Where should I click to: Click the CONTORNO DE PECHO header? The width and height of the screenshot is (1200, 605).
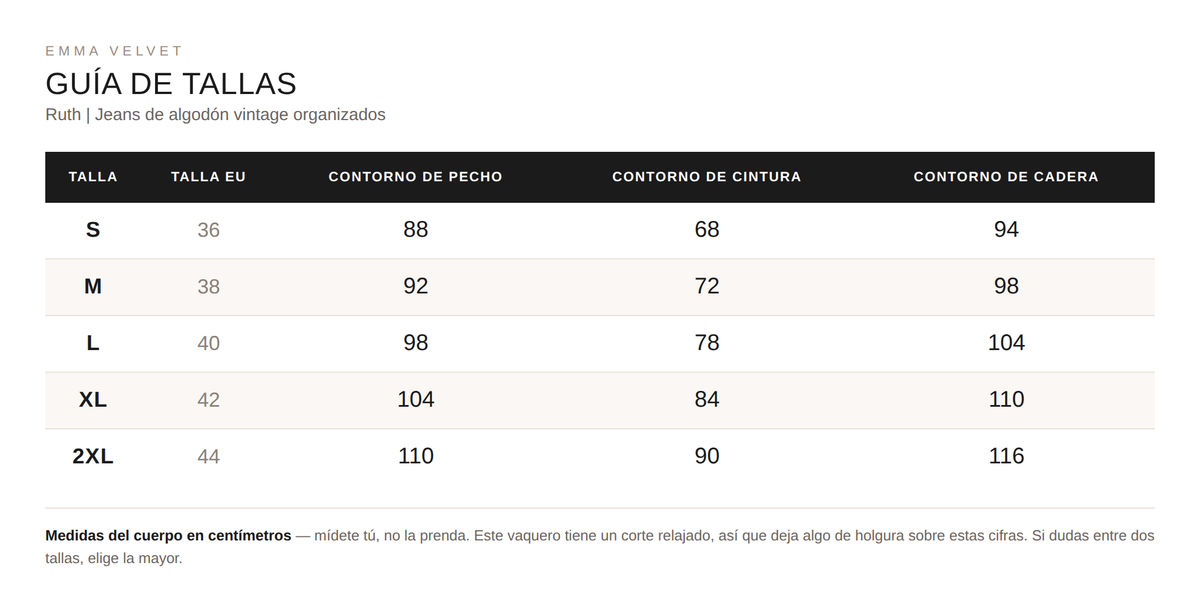point(415,177)
